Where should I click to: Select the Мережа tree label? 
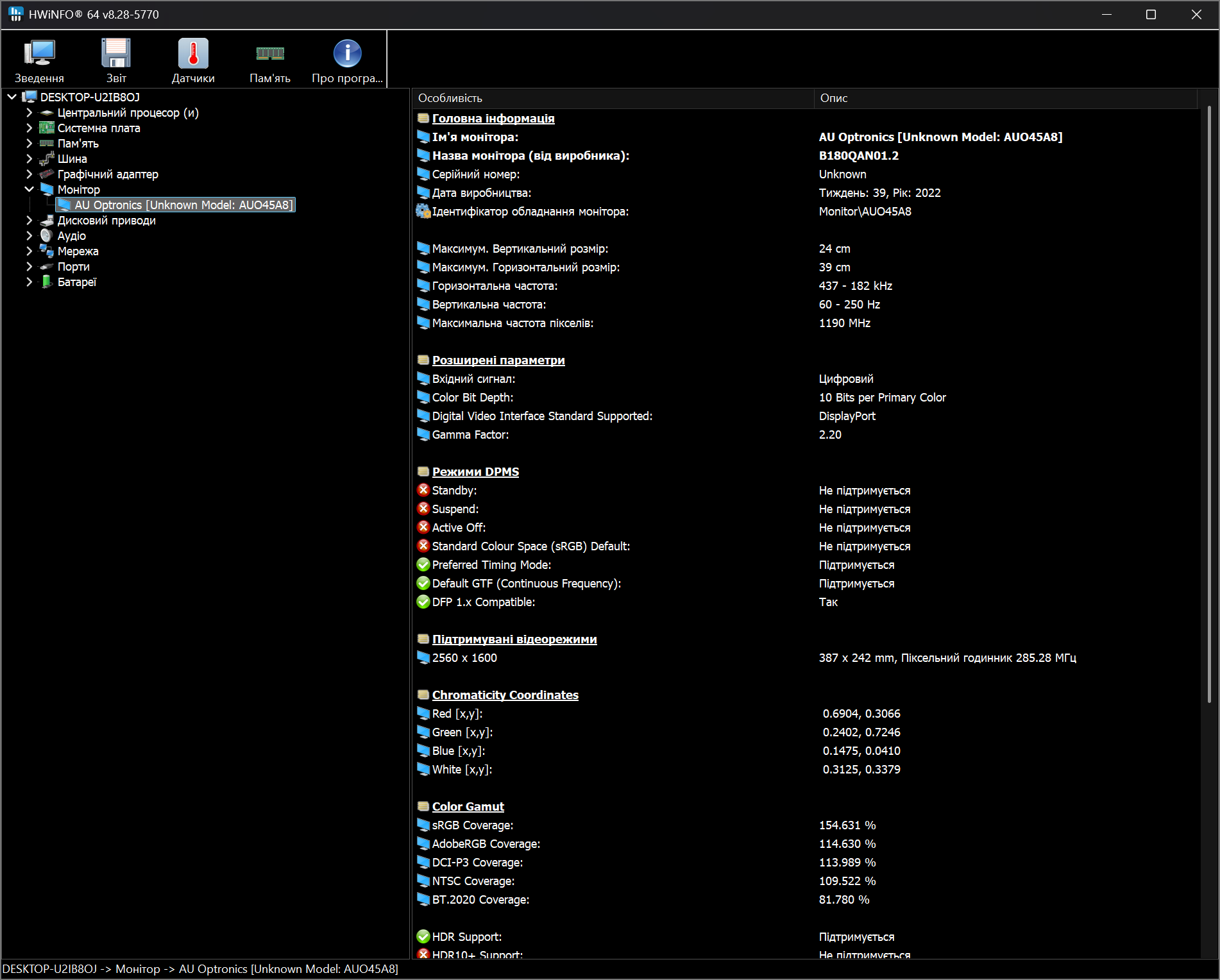coord(78,251)
